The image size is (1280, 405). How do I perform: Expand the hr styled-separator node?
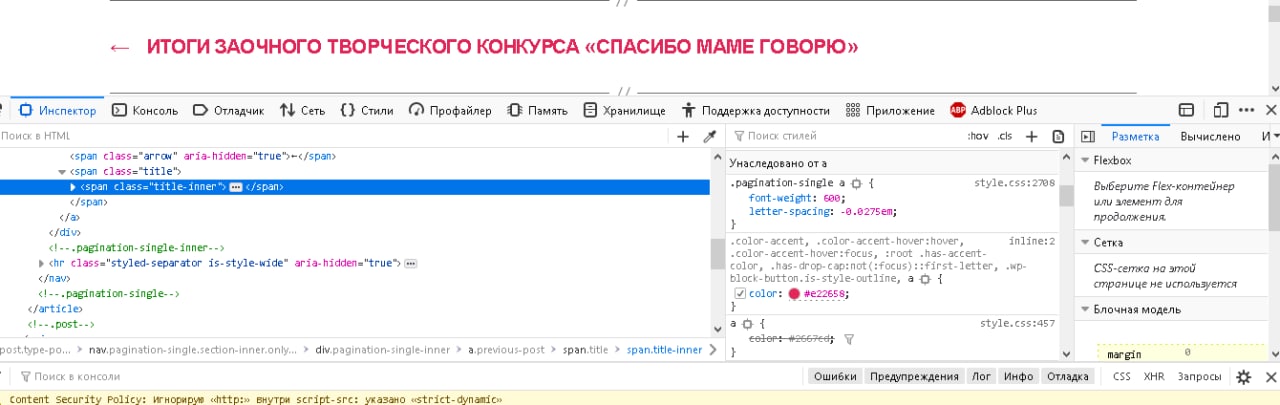pyautogui.click(x=40, y=263)
